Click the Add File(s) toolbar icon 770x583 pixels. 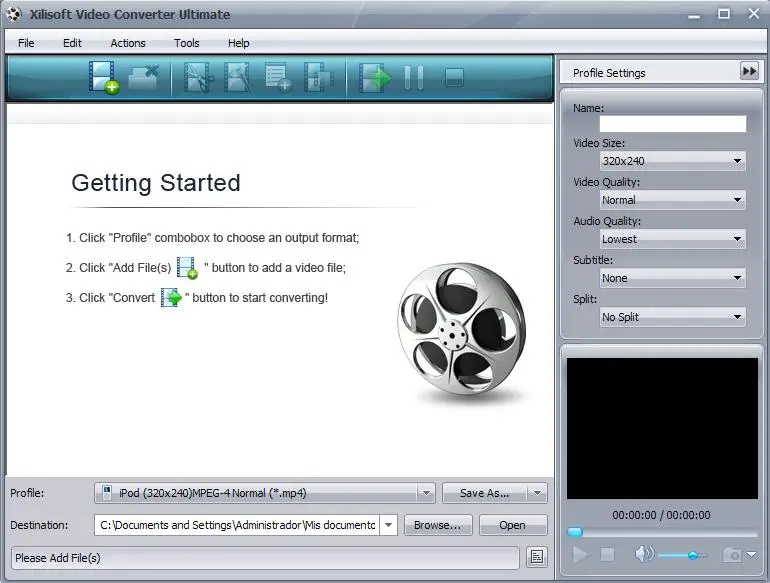104,77
